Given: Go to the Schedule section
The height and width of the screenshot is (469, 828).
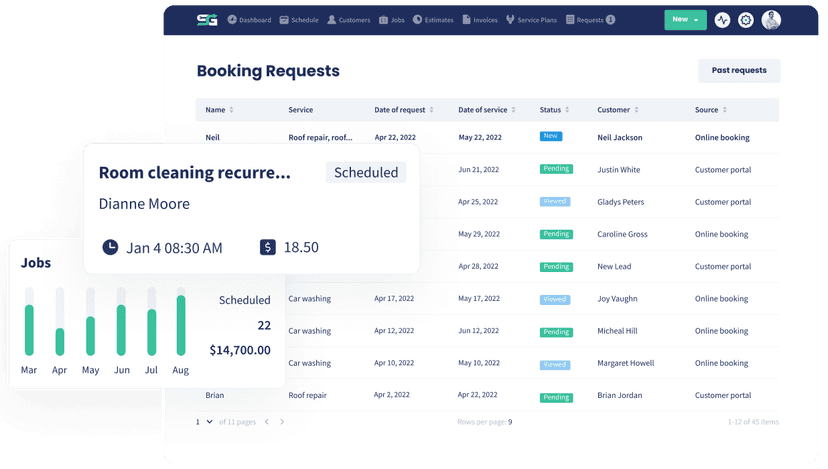Looking at the screenshot, I should pyautogui.click(x=299, y=20).
